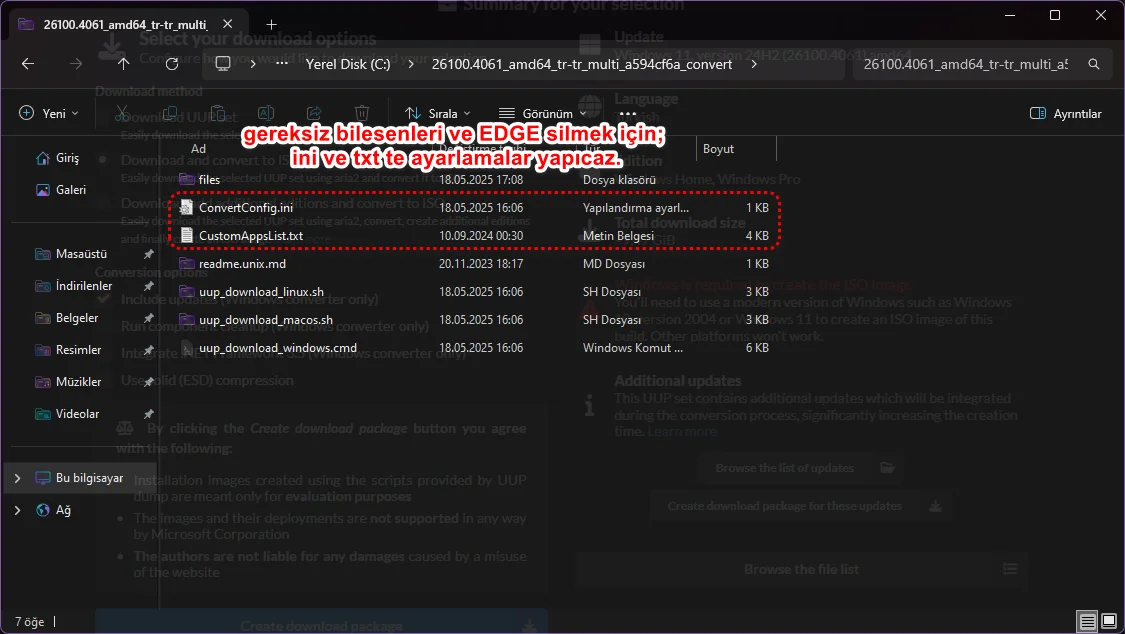Open Galeri in sidebar
The image size is (1125, 634).
pos(61,189)
